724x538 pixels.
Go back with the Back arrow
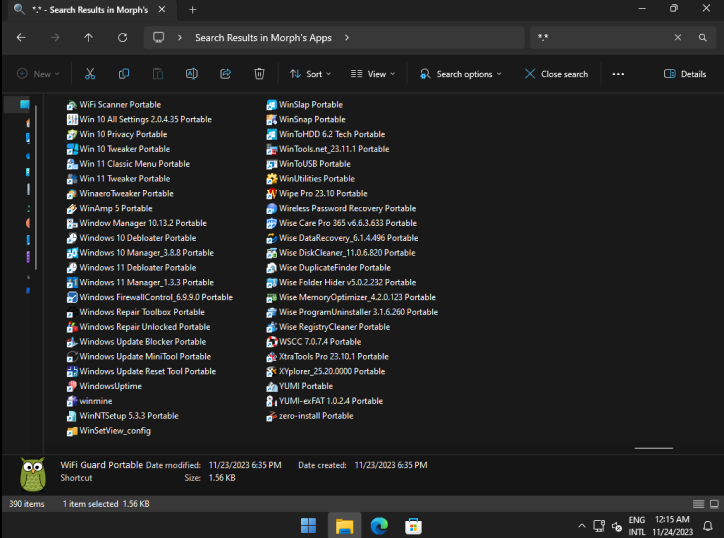[x=21, y=37]
